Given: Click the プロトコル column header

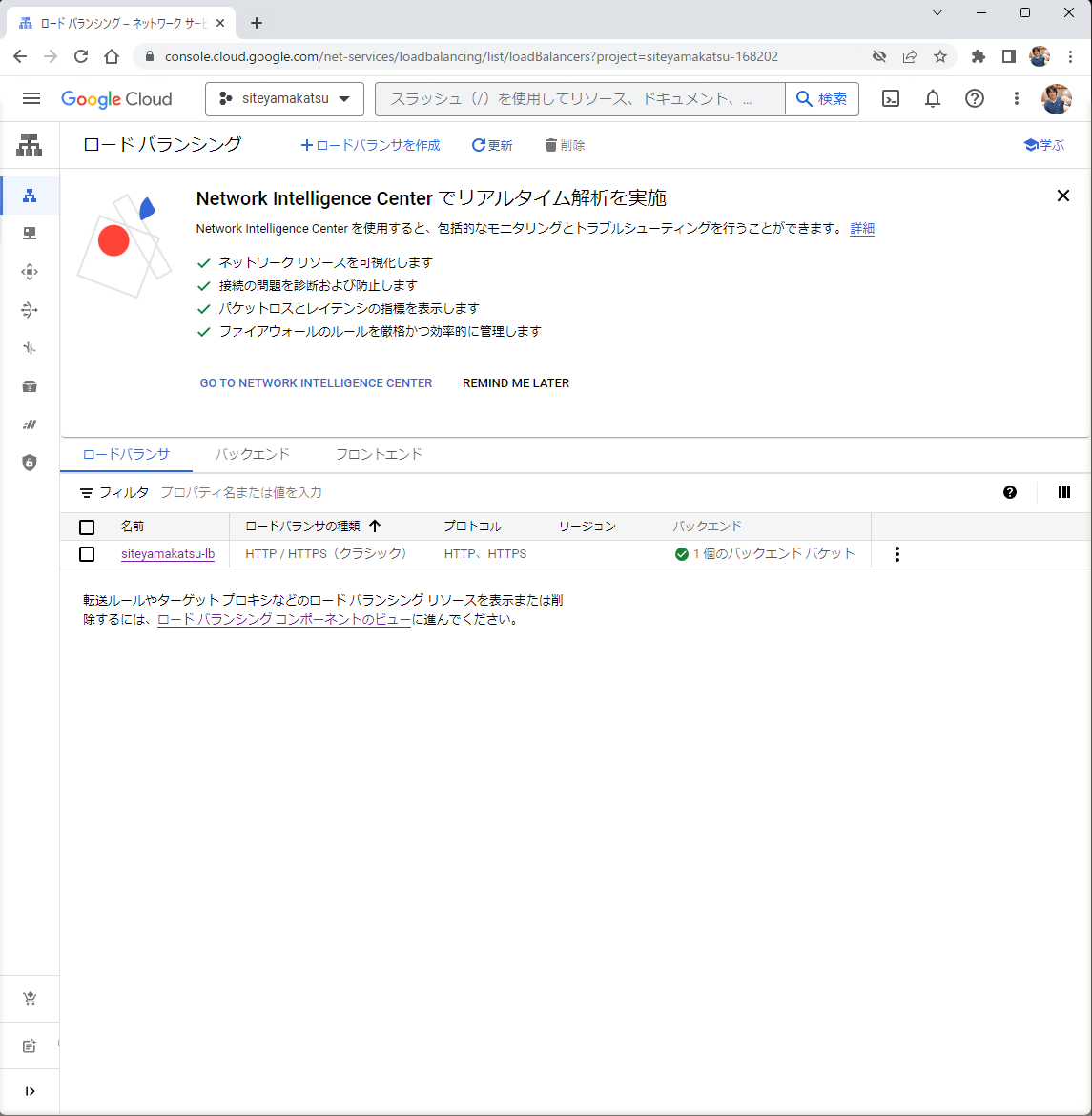Looking at the screenshot, I should point(473,526).
